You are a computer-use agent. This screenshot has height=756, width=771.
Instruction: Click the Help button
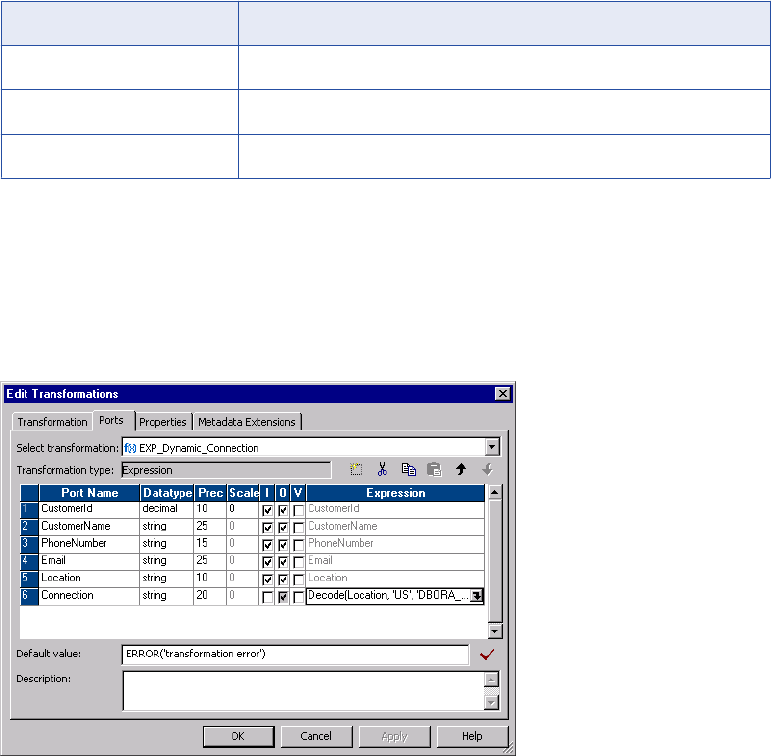point(472,736)
